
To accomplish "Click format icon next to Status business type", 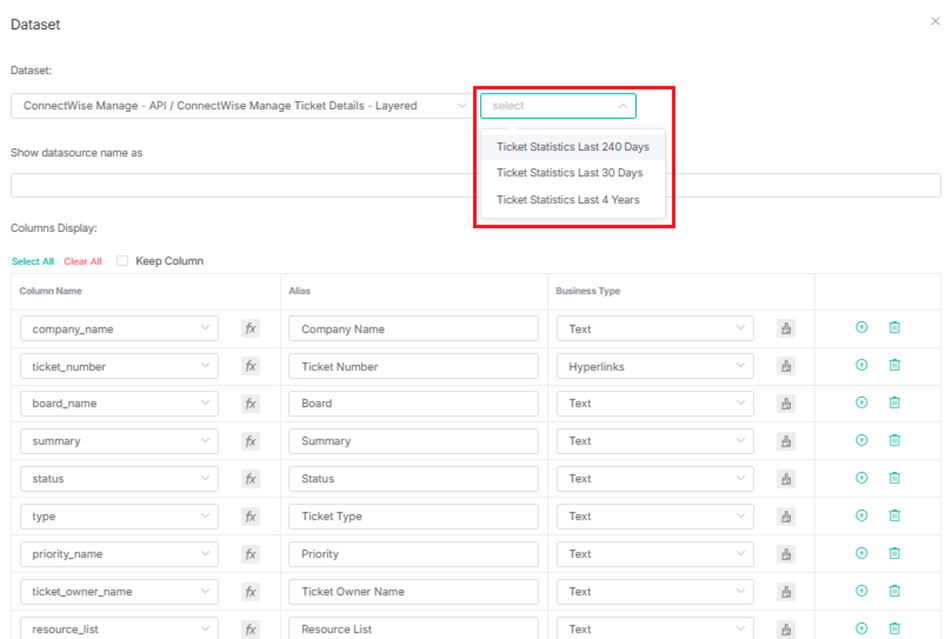I will [786, 479].
